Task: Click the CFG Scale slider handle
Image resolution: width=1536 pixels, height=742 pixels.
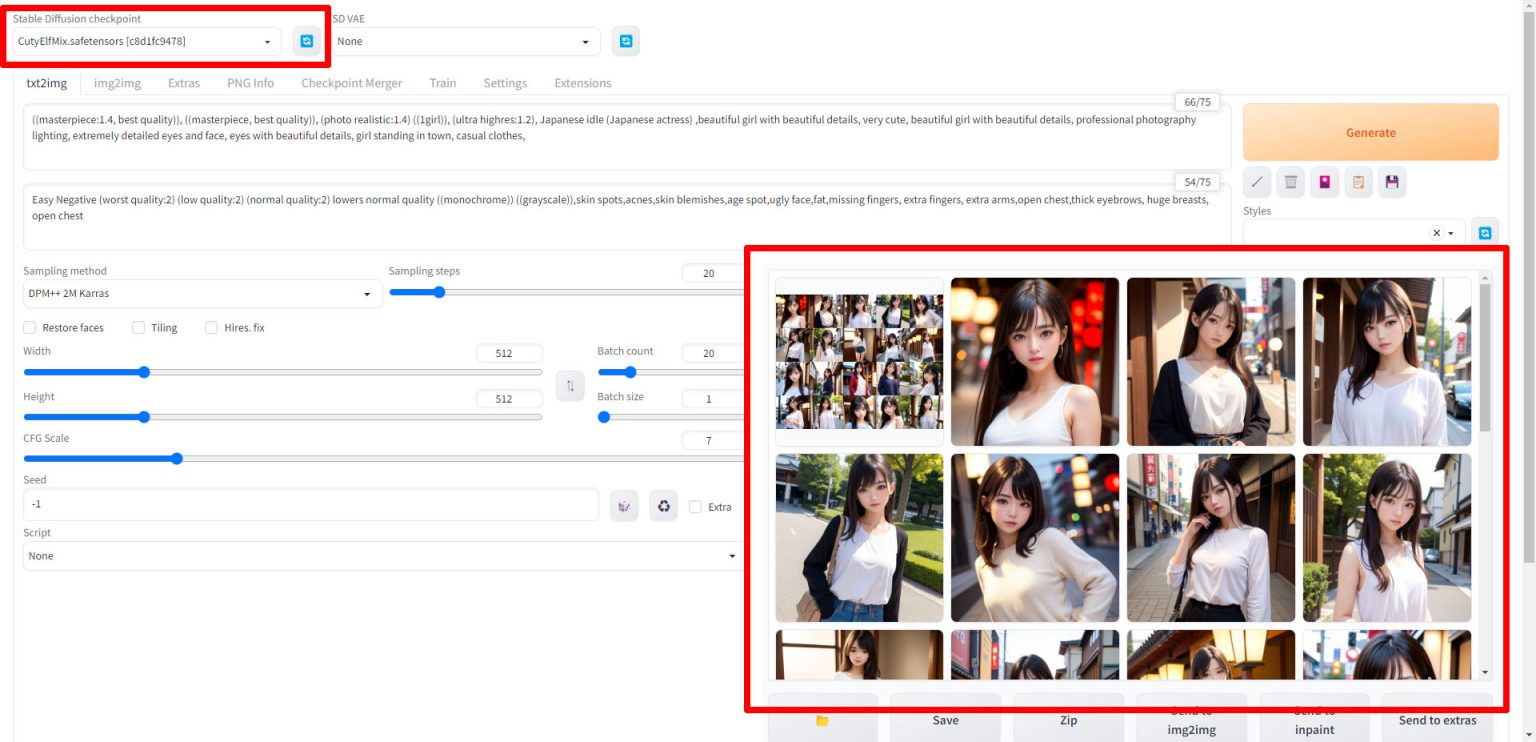Action: [177, 459]
